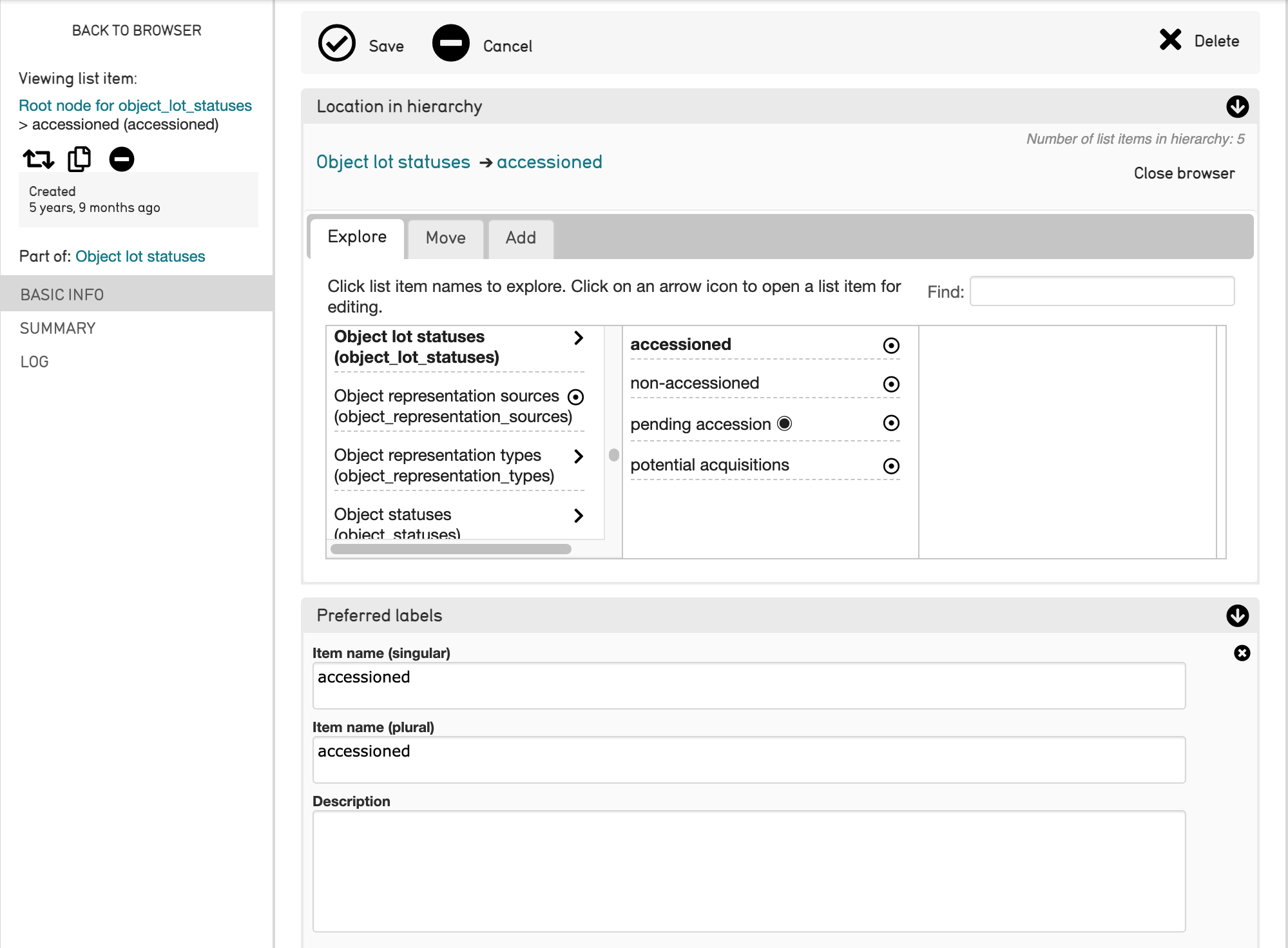1288x948 pixels.
Task: Switch to the Move tab
Action: pyautogui.click(x=445, y=238)
